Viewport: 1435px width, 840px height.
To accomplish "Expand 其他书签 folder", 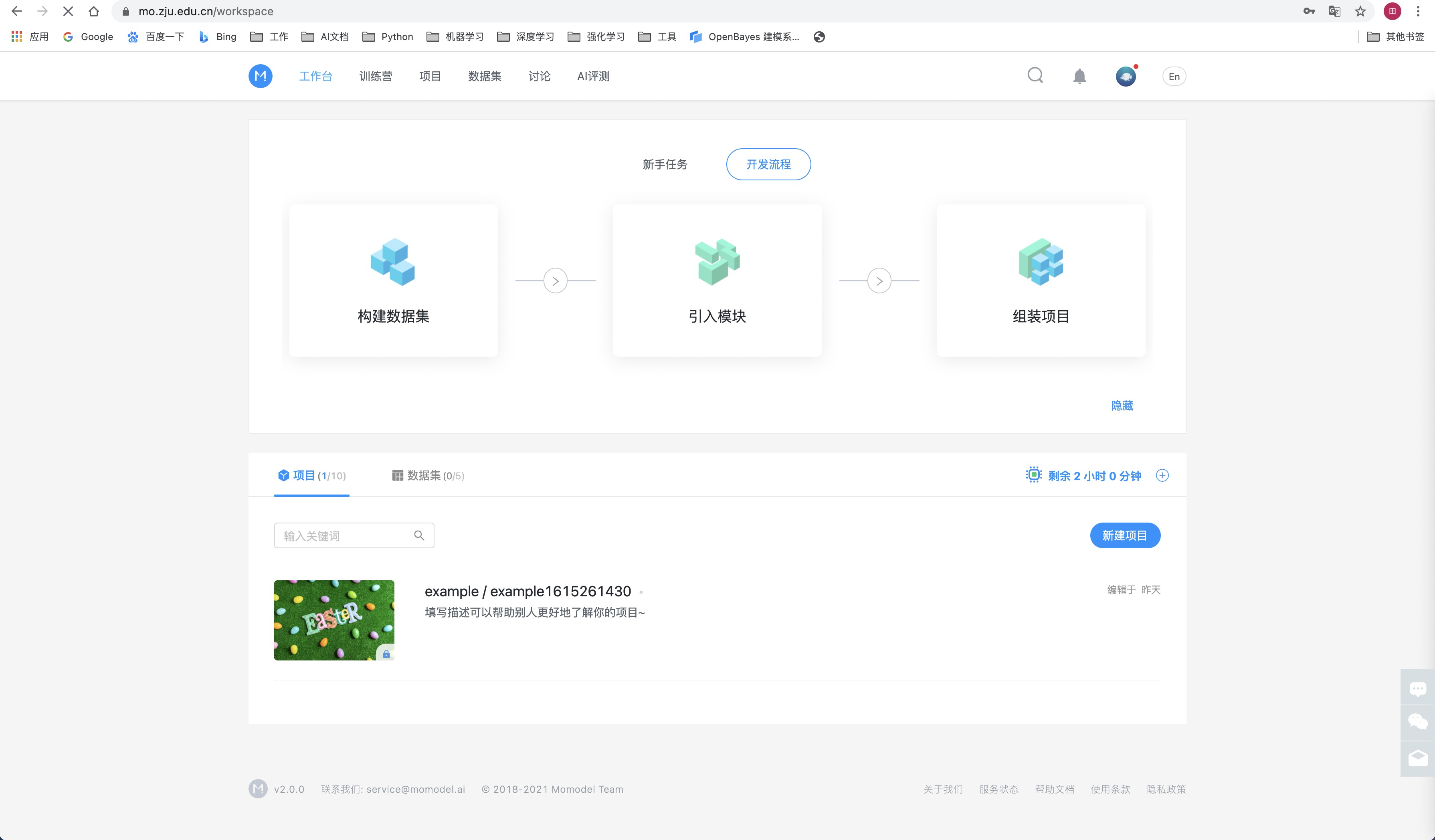I will tap(1396, 36).
